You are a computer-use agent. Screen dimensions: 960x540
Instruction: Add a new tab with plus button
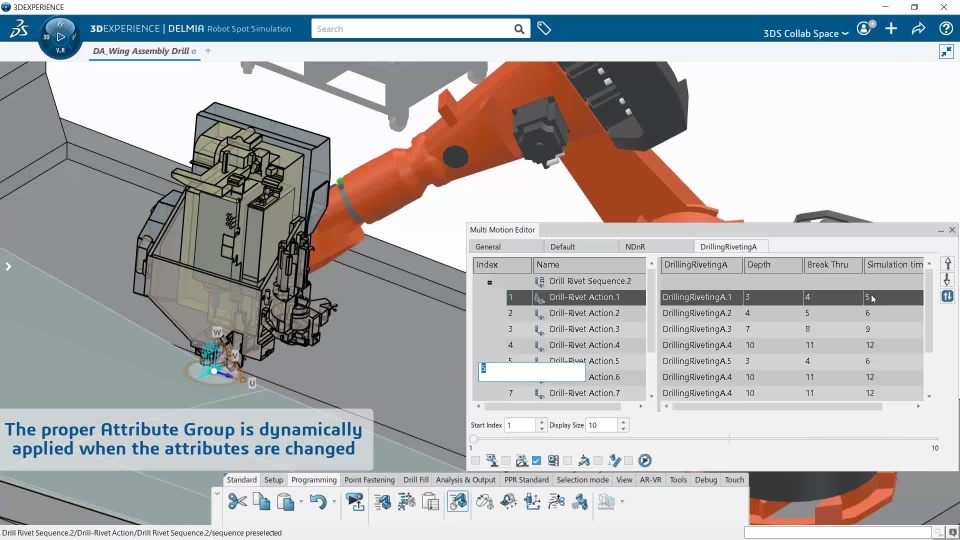[208, 51]
